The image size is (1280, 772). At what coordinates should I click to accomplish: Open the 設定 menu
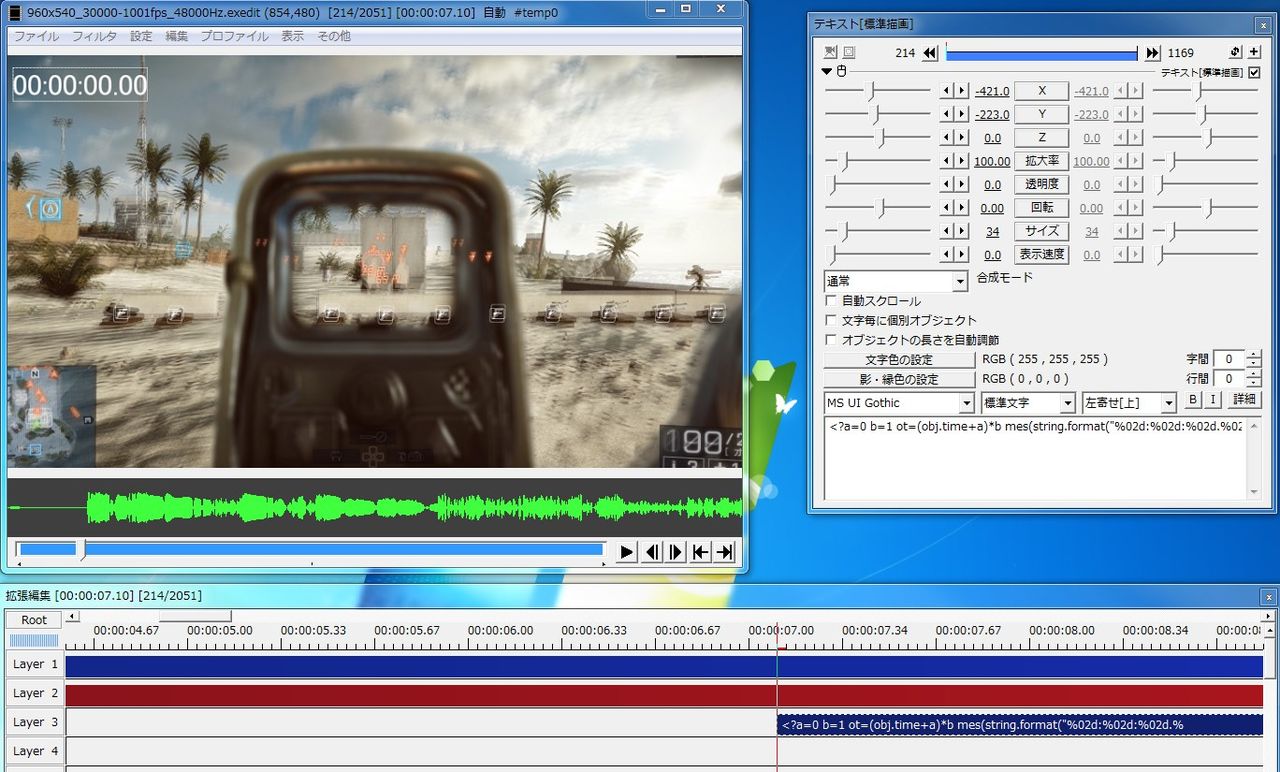pos(142,36)
